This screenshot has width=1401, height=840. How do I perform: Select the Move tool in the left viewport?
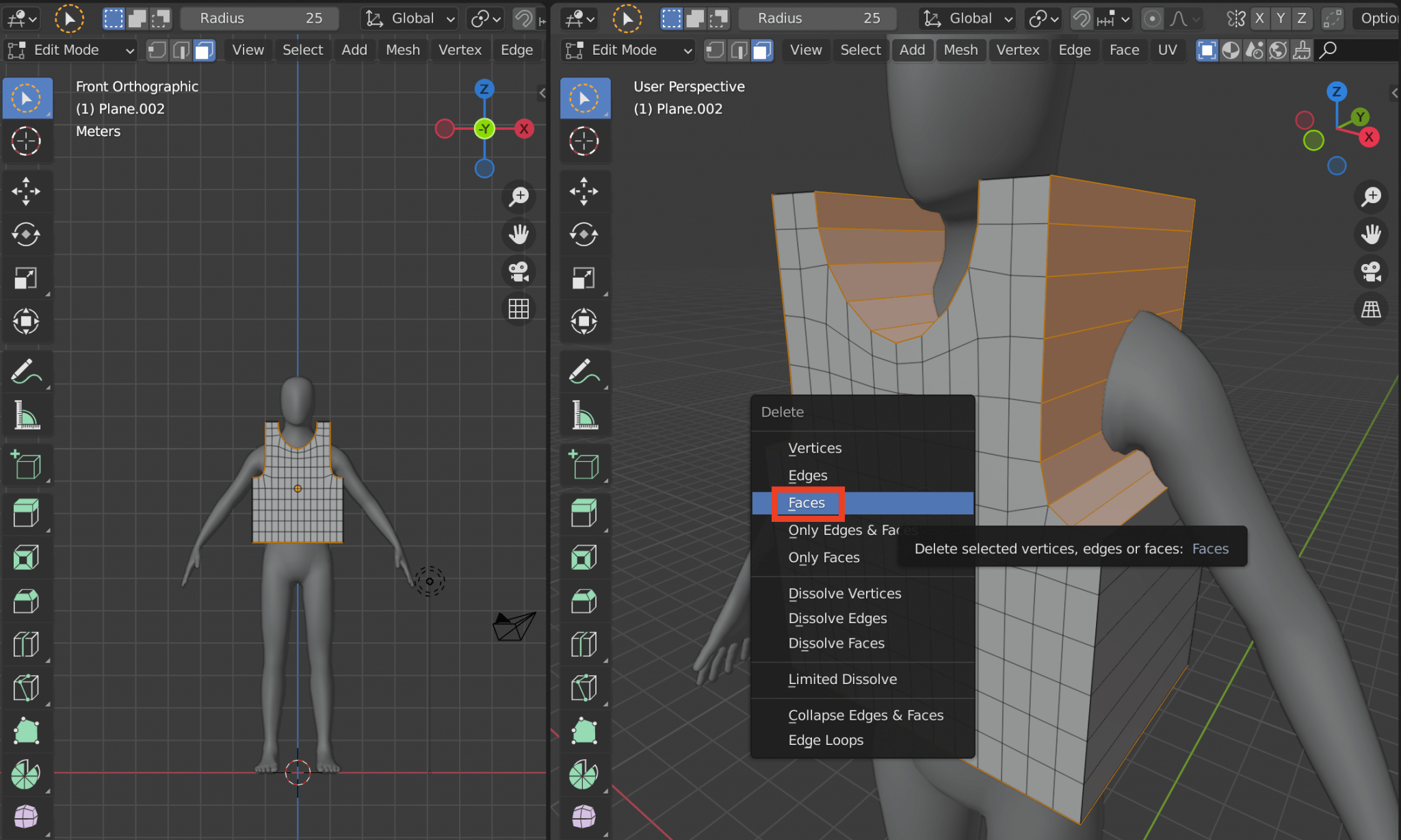[27, 192]
